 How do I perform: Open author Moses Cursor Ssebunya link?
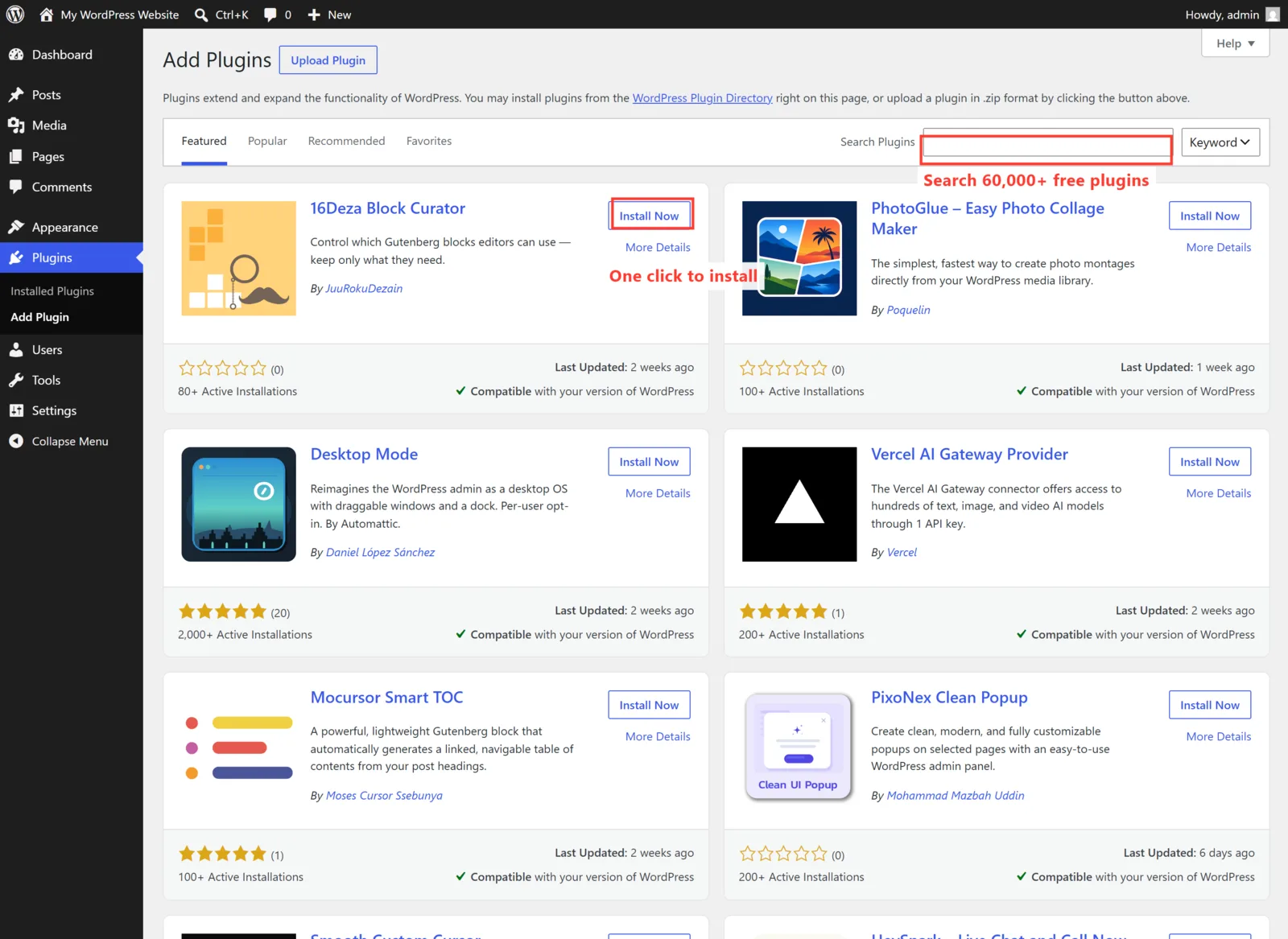coord(384,796)
